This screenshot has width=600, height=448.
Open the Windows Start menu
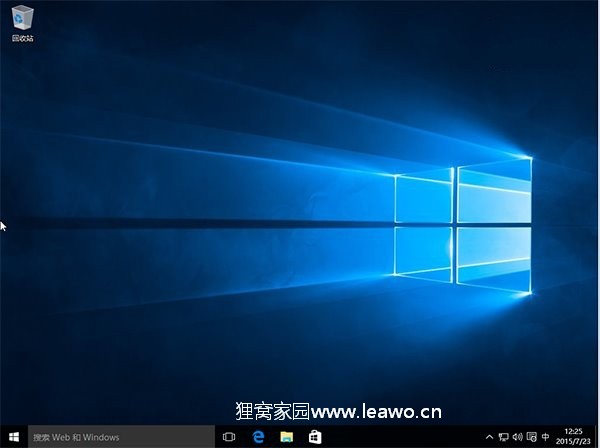(x=14, y=437)
